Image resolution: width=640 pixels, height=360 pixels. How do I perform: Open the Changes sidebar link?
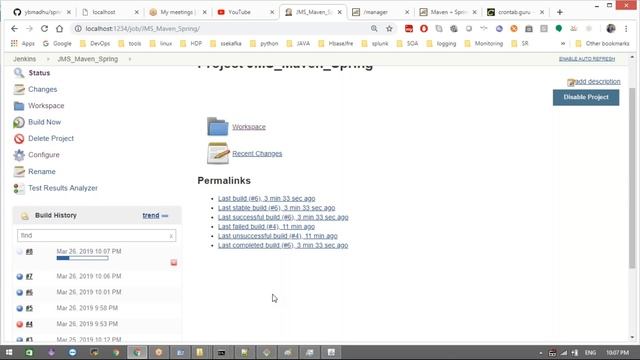pyautogui.click(x=42, y=89)
